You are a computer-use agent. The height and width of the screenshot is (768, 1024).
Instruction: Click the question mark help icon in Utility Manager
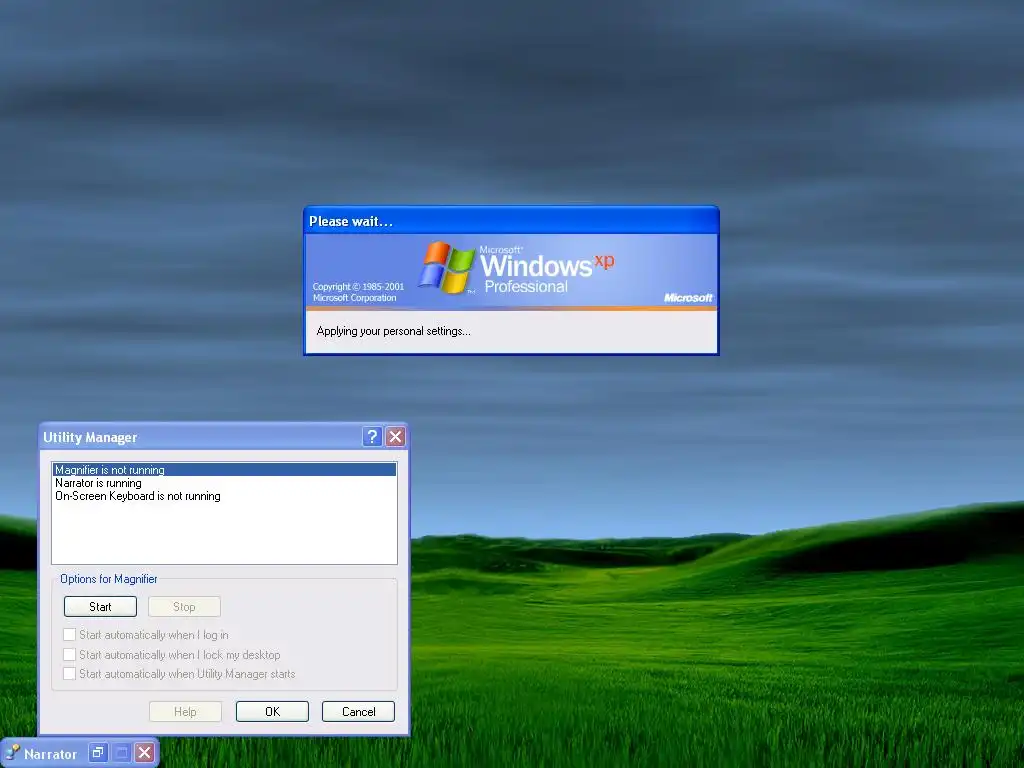click(x=372, y=436)
